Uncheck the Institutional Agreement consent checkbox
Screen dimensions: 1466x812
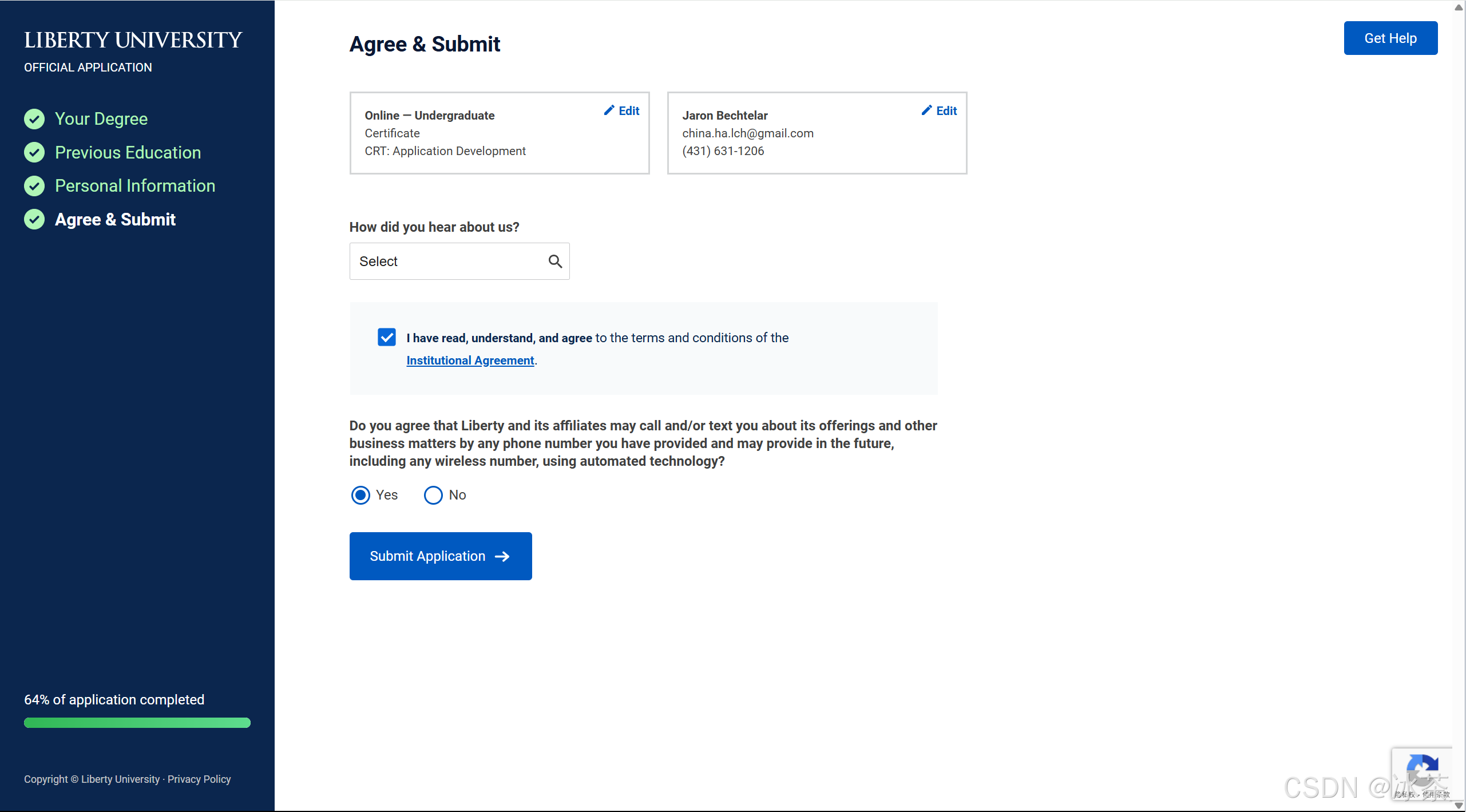click(387, 338)
